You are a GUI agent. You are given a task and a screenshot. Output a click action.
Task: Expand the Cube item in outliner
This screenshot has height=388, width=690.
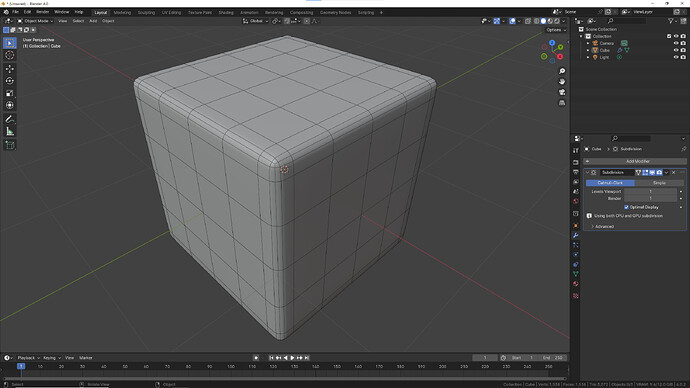[588, 50]
